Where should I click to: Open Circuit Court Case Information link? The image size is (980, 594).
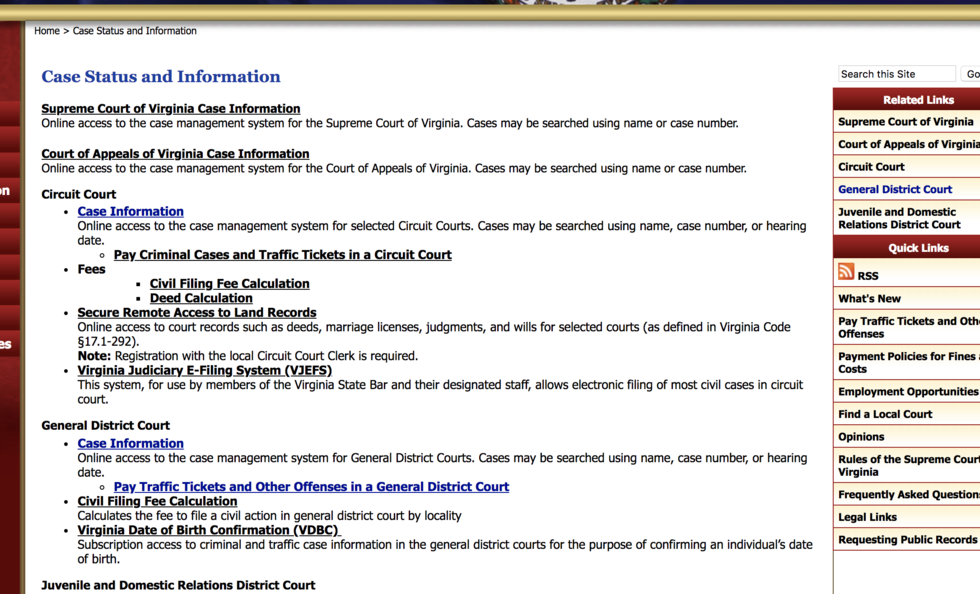[130, 212]
